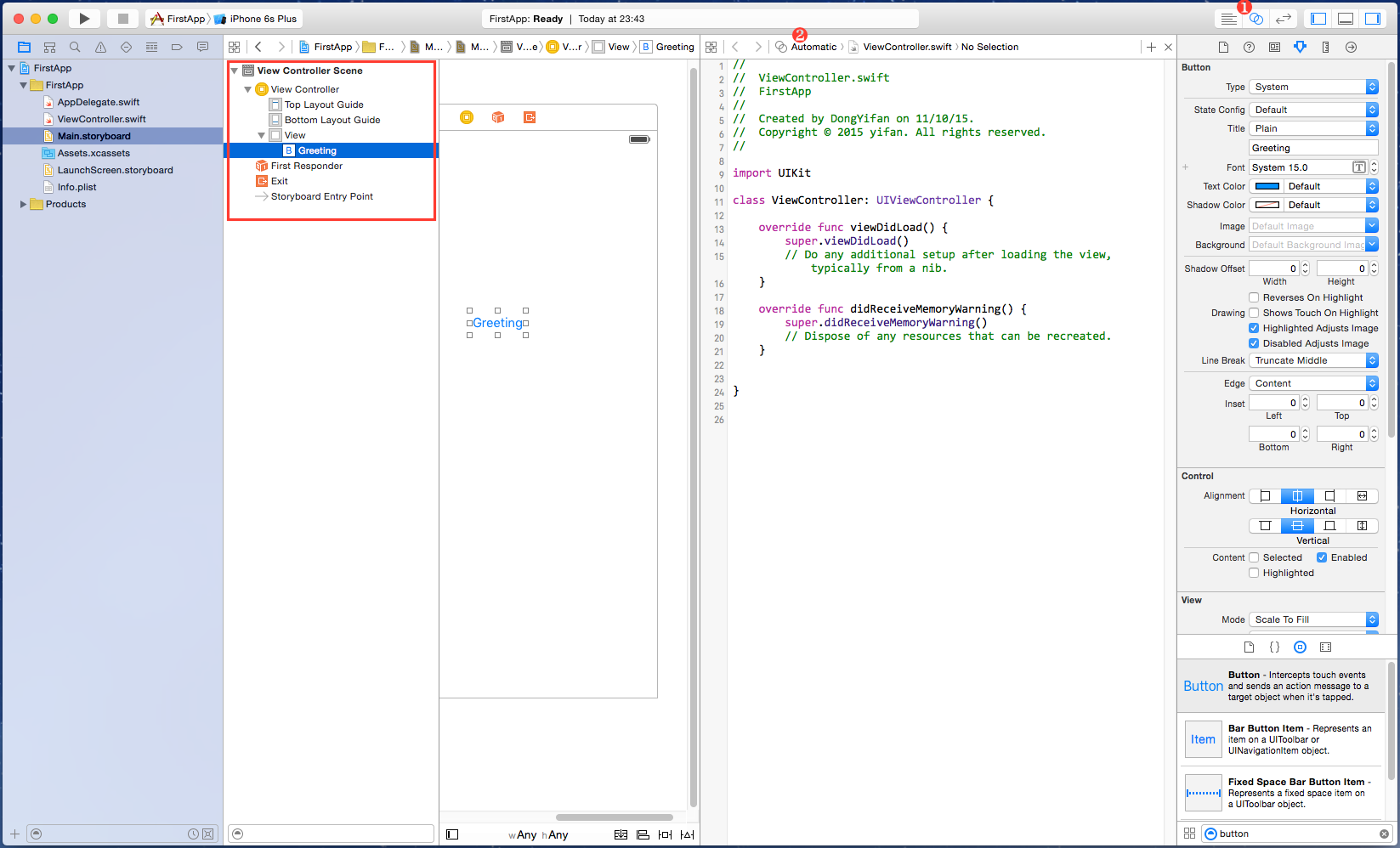Expand the Products folder
Screen dimensions: 1400x848
pyautogui.click(x=23, y=204)
